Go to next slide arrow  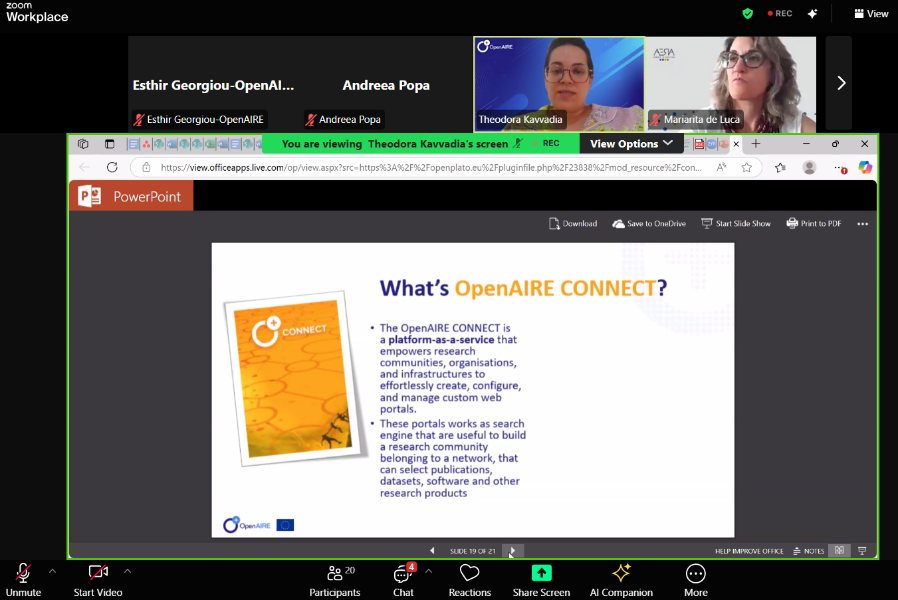pyautogui.click(x=513, y=551)
